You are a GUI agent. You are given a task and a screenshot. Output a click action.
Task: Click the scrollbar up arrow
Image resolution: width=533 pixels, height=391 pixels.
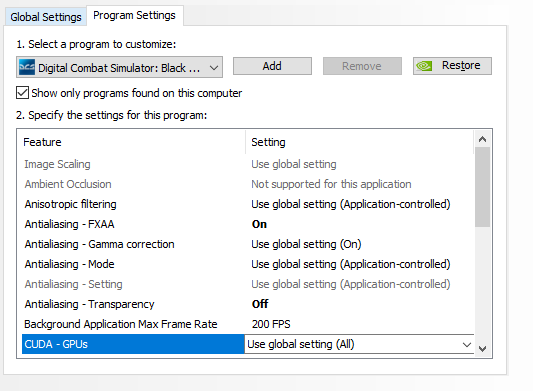[482, 139]
